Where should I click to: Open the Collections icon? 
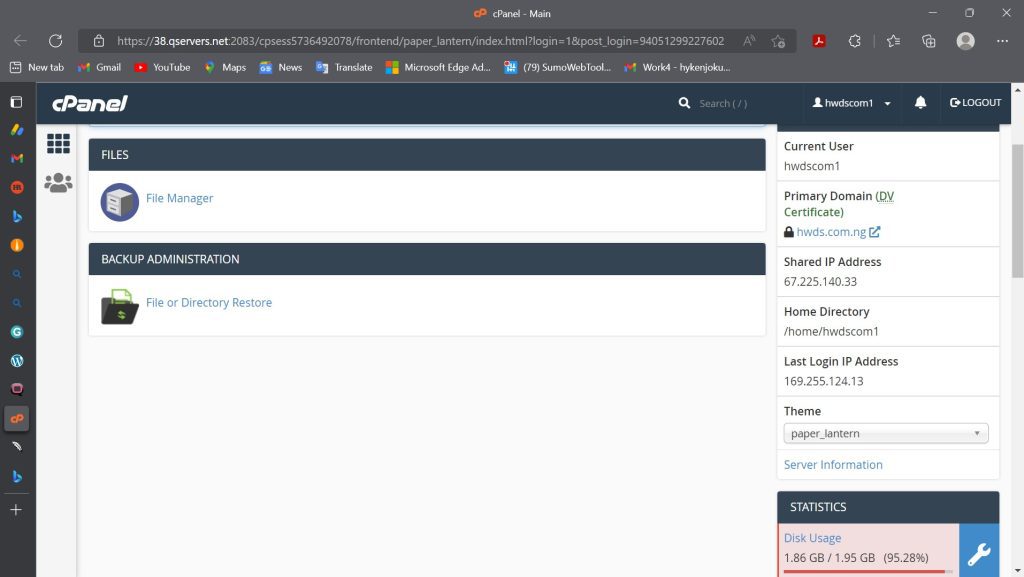[x=929, y=41]
